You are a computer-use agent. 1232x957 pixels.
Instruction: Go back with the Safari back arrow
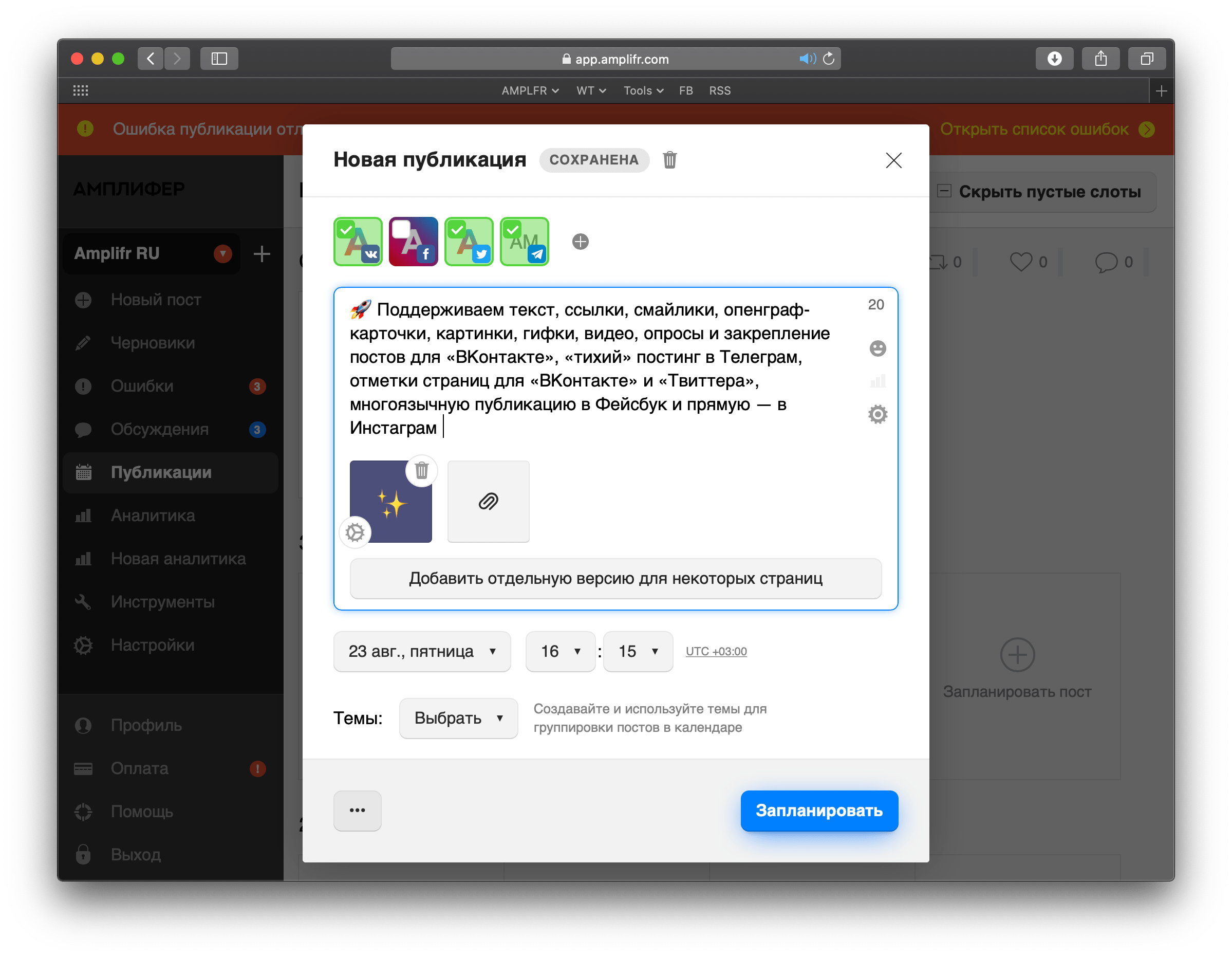(150, 59)
